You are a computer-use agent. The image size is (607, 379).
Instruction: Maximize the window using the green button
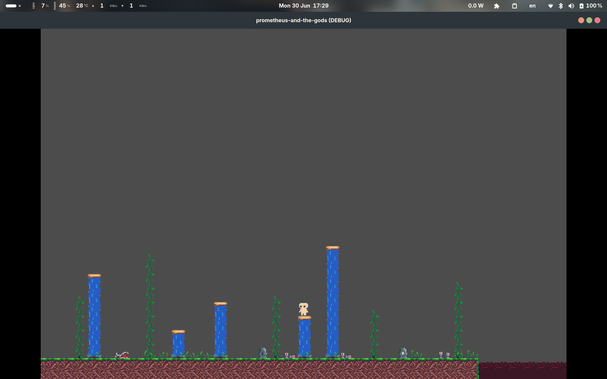click(x=589, y=20)
